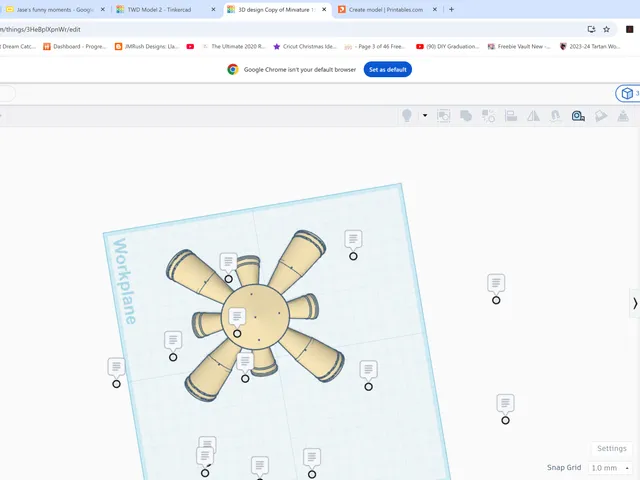
Task: Open the 2023-24 Tartan Wo... bookmark
Action: (590, 47)
